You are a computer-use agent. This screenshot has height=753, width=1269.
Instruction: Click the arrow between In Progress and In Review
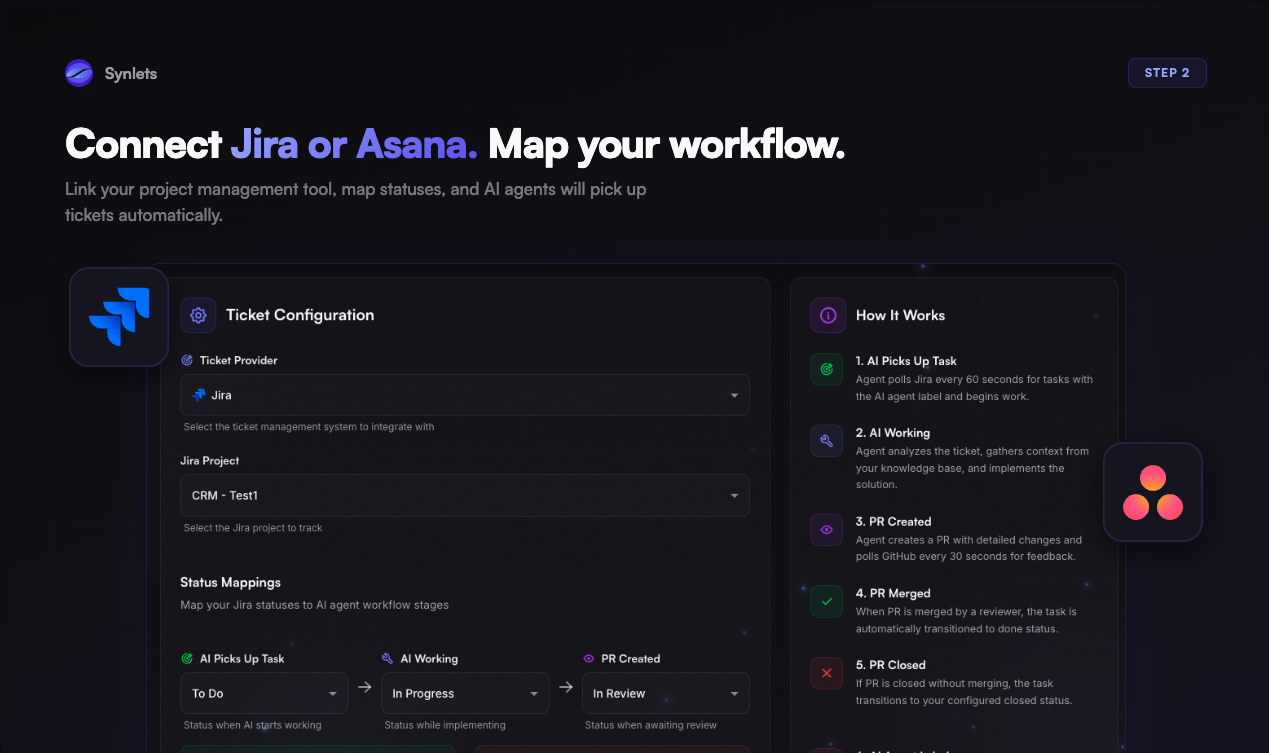(x=566, y=687)
